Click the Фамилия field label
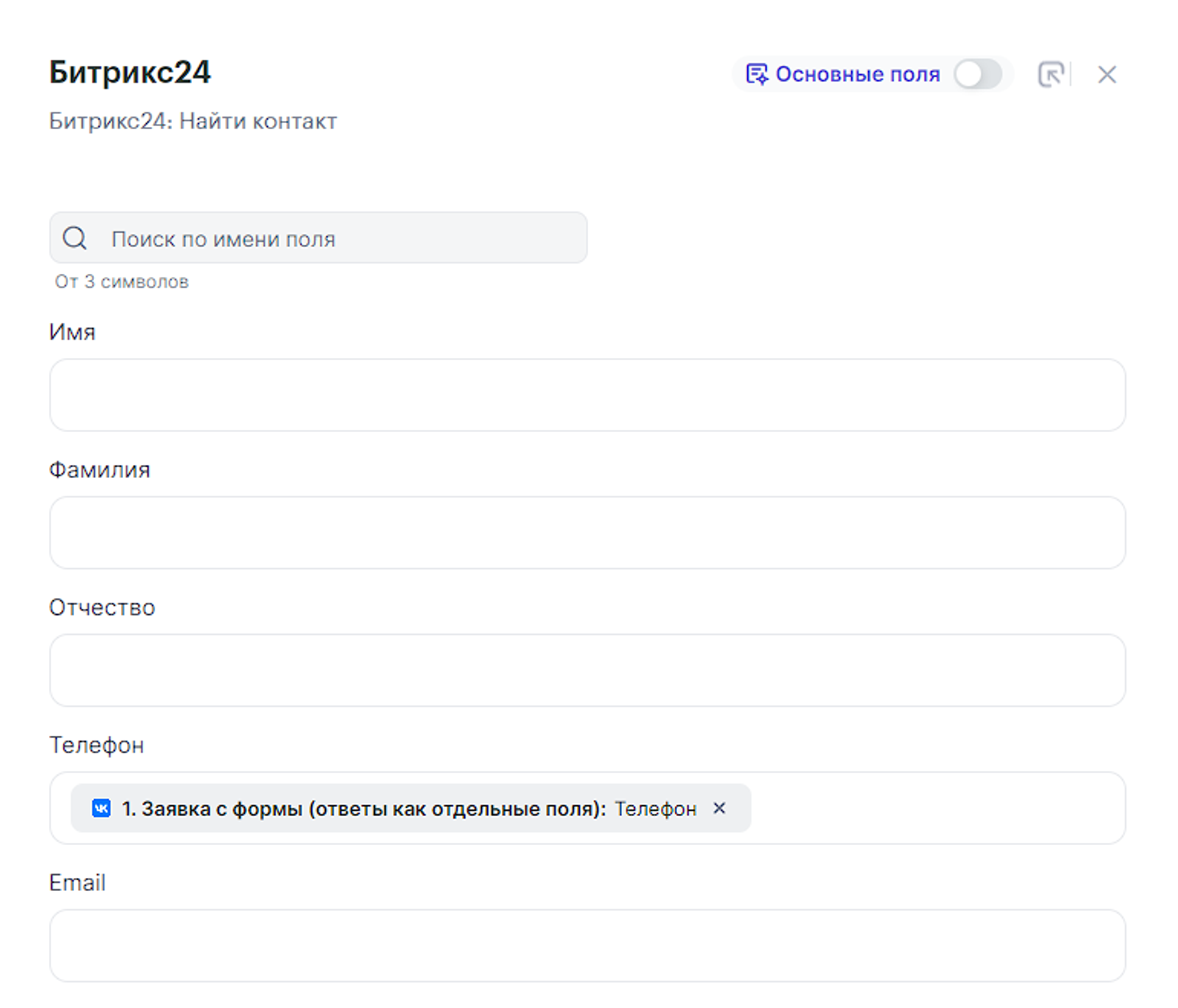Image resolution: width=1178 pixels, height=1008 pixels. click(99, 470)
